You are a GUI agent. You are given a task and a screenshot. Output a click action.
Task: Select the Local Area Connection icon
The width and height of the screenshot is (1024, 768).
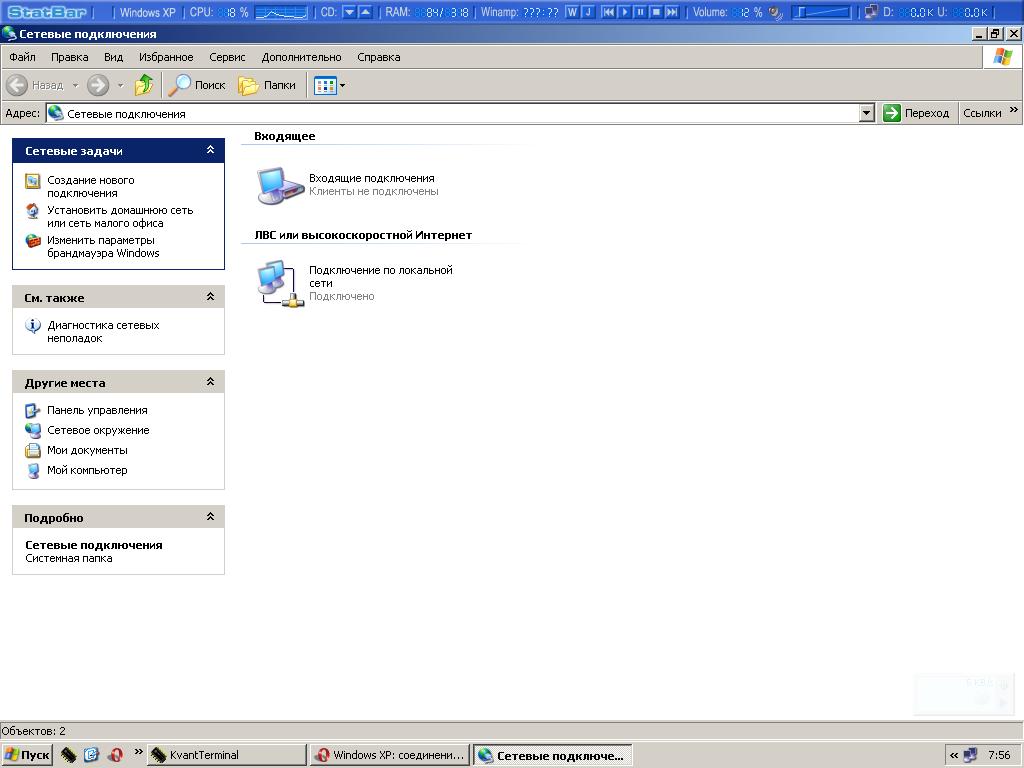tap(280, 283)
